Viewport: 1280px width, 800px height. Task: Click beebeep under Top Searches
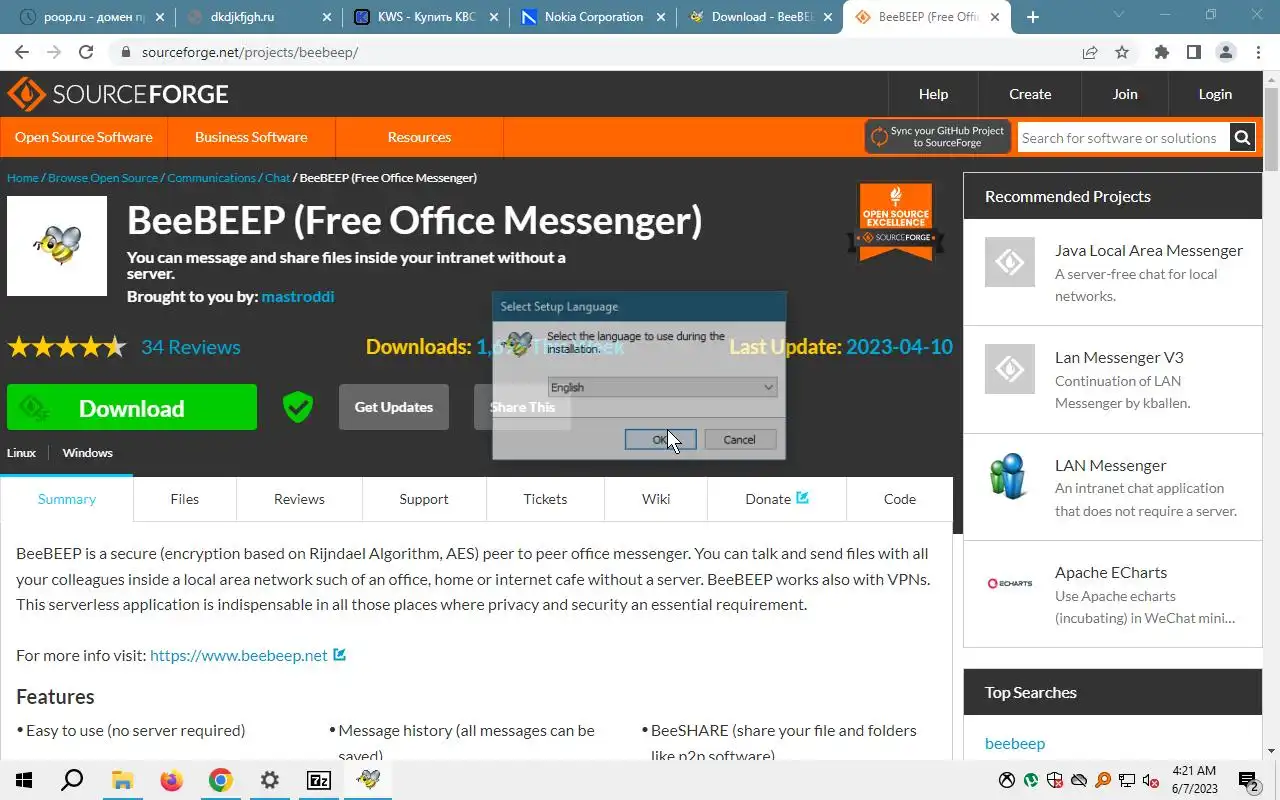[1015, 743]
